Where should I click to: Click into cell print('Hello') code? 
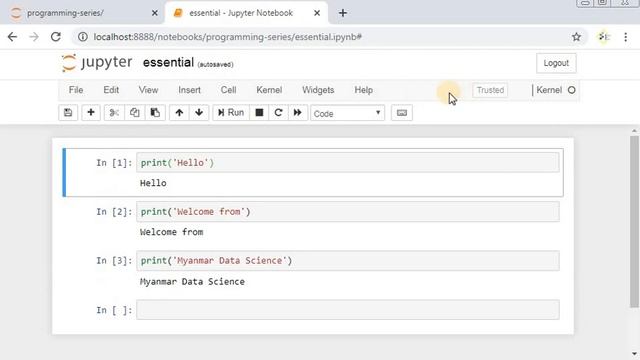point(348,162)
